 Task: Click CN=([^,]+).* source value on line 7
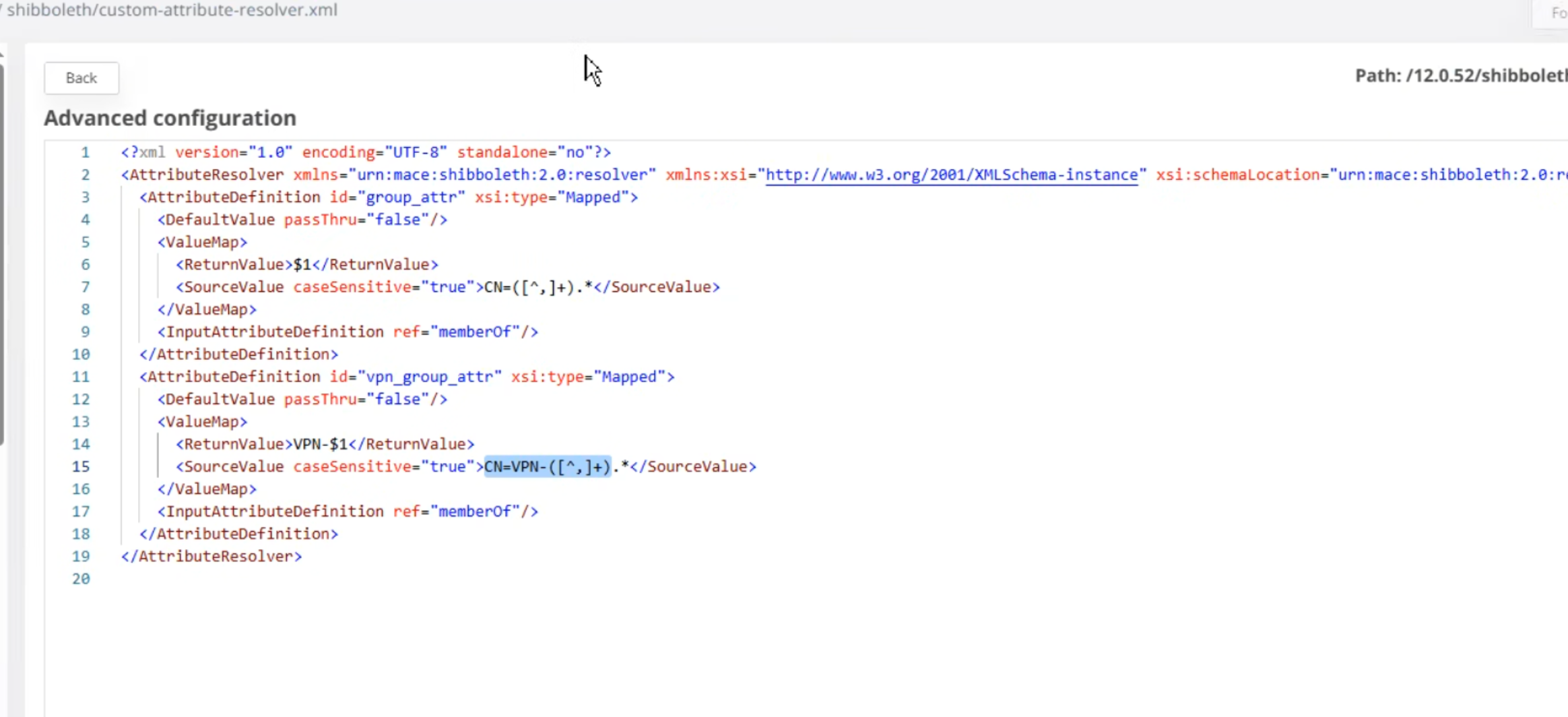click(x=538, y=287)
